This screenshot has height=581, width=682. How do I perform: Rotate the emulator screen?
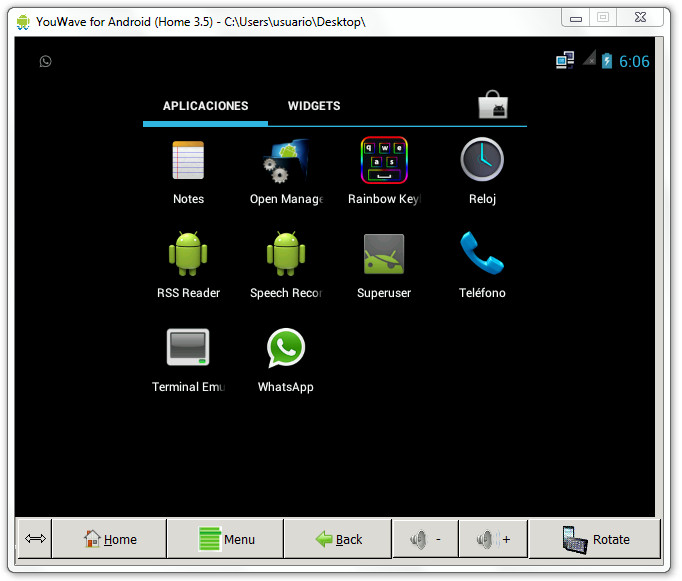pos(595,539)
